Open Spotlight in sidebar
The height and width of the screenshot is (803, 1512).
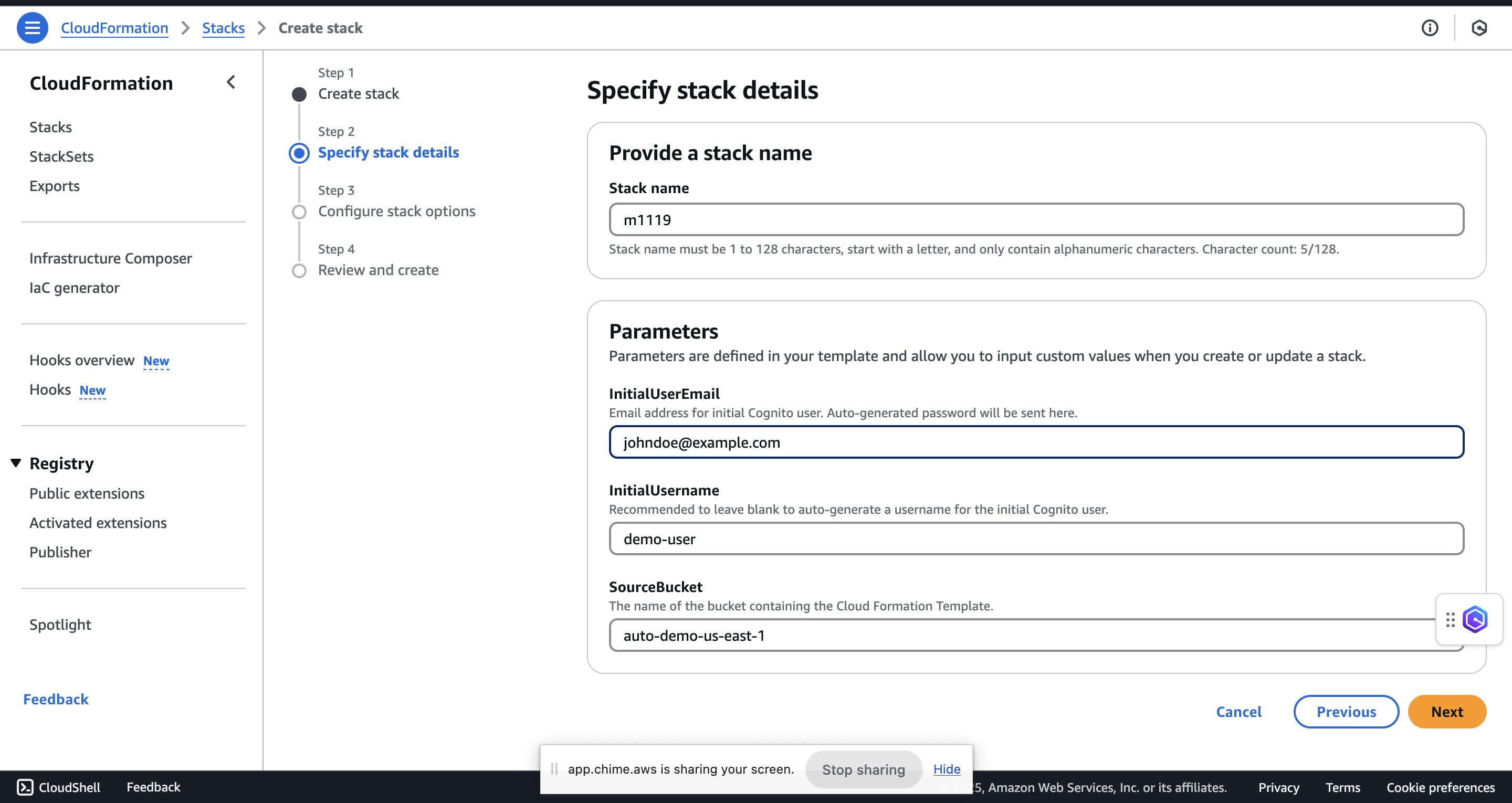coord(60,625)
